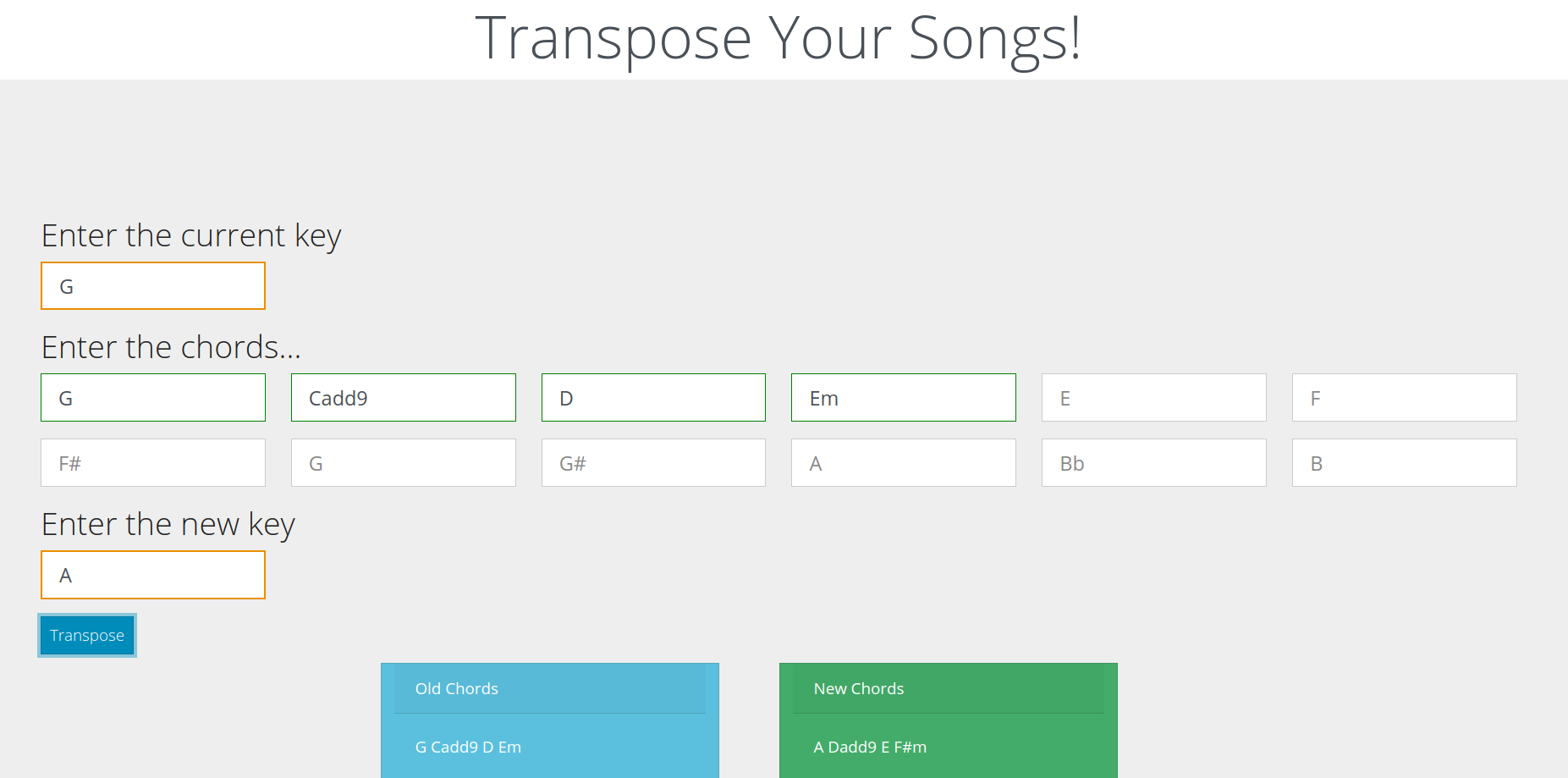Select the first chord field containing G
Viewport: 1568px width, 778px height.
tap(152, 398)
